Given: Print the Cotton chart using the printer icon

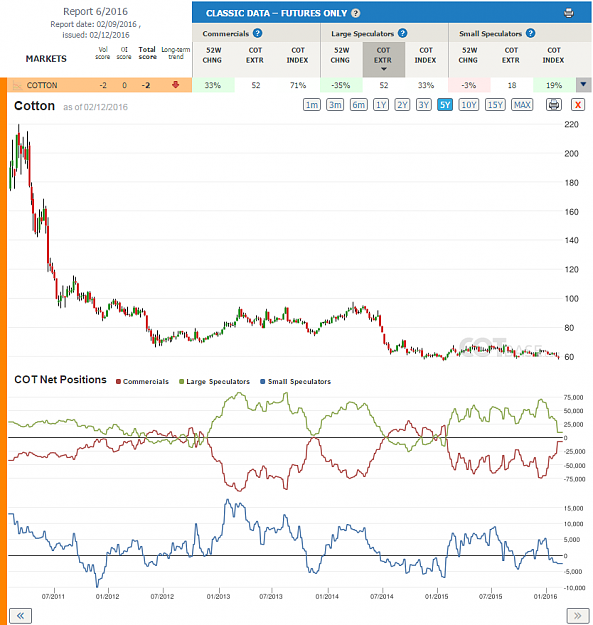Looking at the screenshot, I should pyautogui.click(x=554, y=105).
